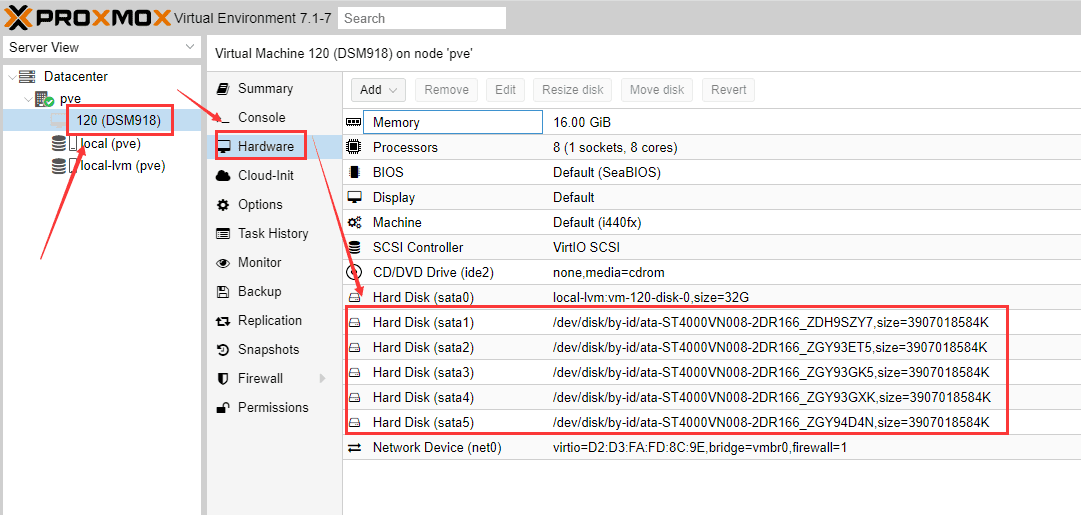
Task: Click the Move disk button
Action: (657, 90)
